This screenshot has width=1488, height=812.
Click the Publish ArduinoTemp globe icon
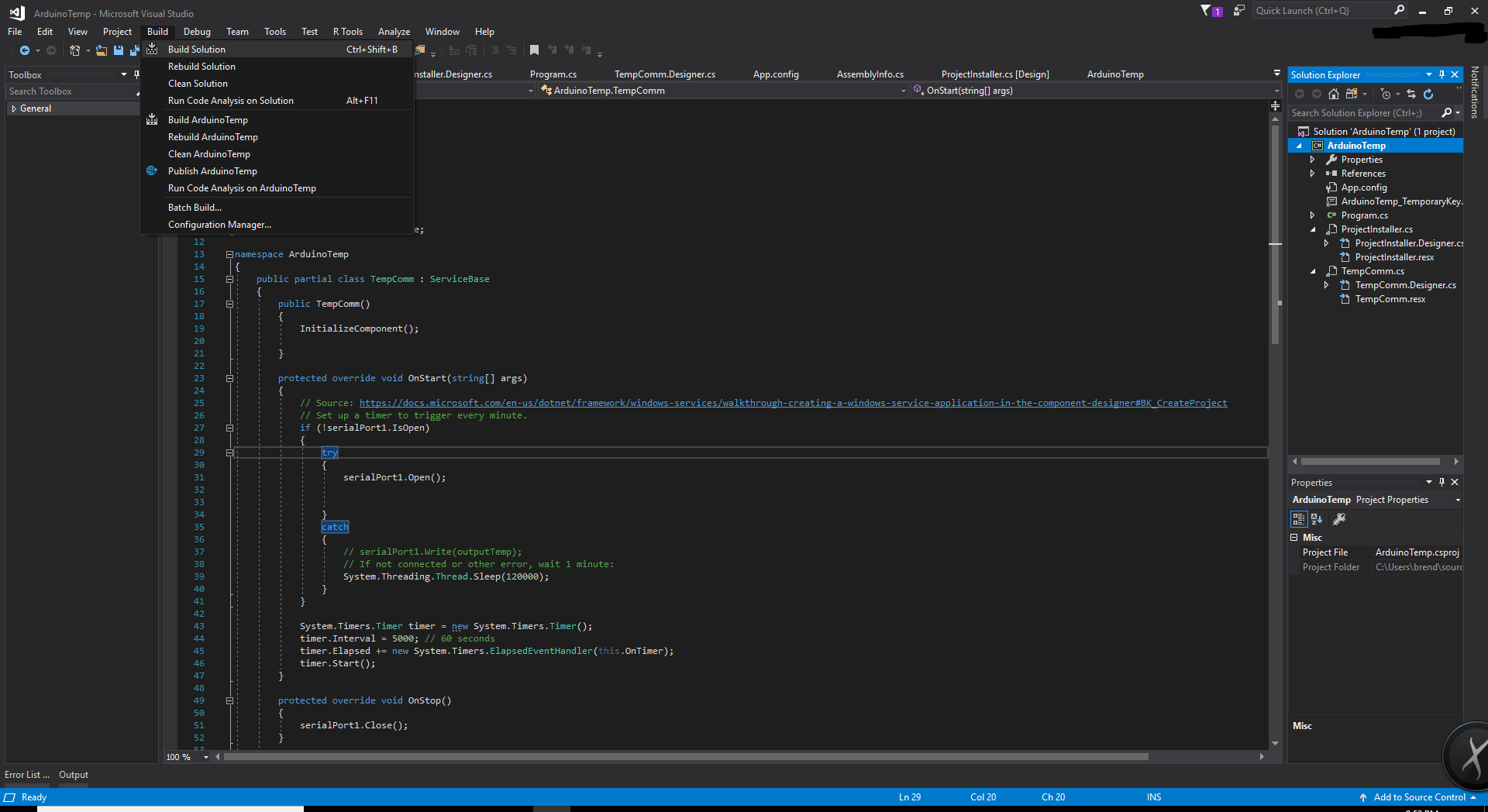(152, 170)
